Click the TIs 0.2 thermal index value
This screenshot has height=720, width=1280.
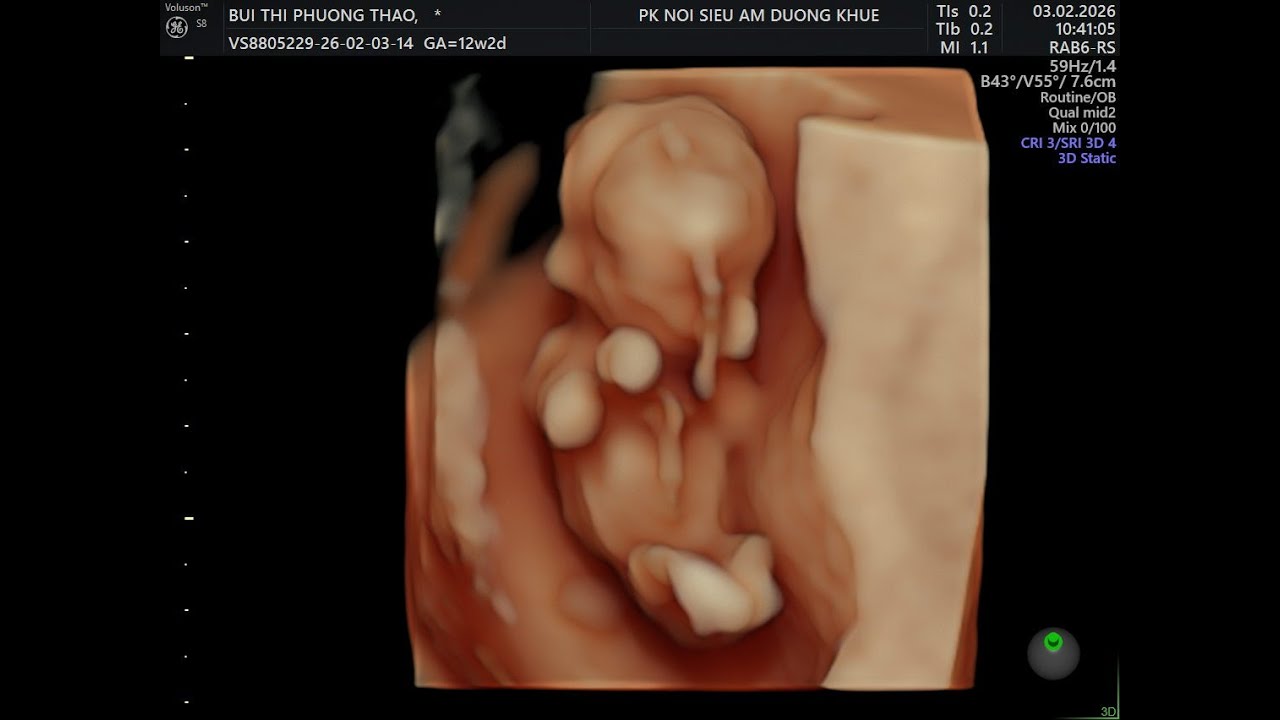click(x=963, y=11)
